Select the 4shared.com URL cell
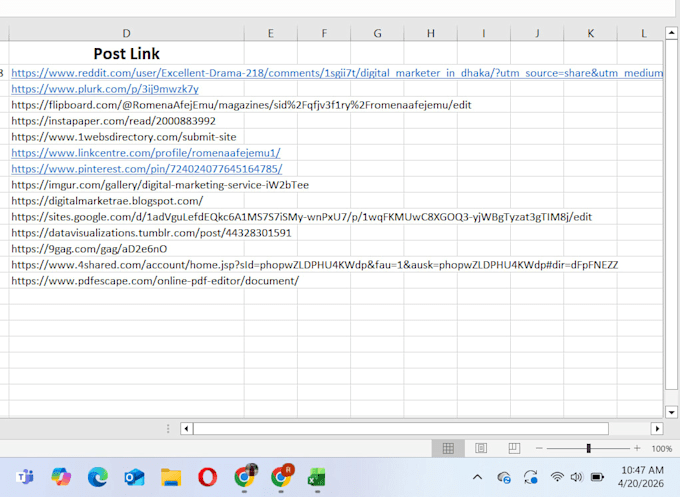Viewport: 680px width, 497px height. coord(314,265)
